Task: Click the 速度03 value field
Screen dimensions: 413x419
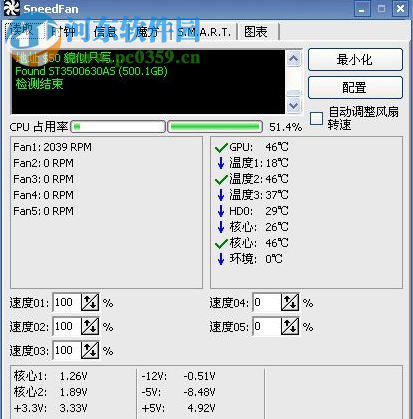Action: coord(67,350)
